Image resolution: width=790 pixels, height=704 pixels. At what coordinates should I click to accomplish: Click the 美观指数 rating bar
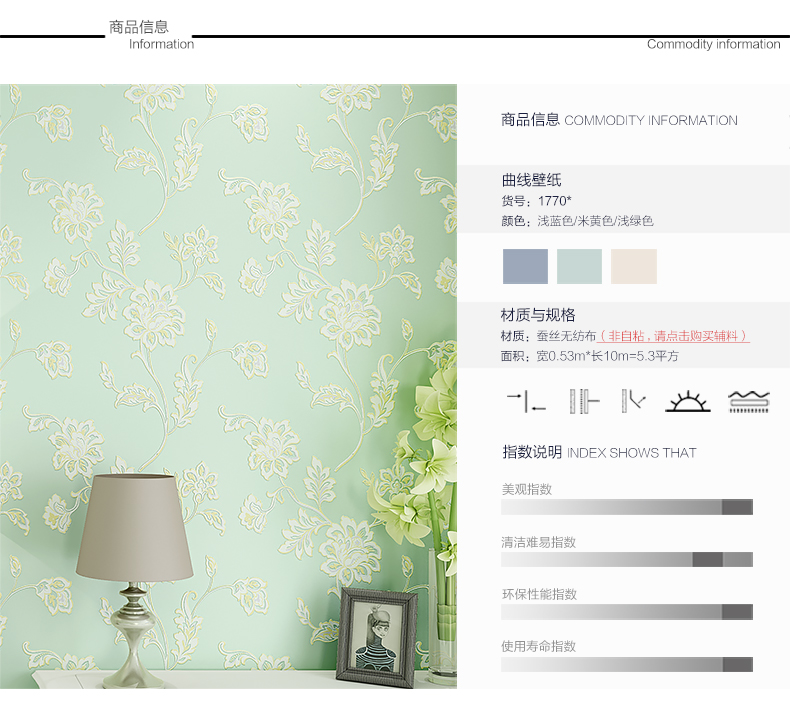[x=627, y=507]
